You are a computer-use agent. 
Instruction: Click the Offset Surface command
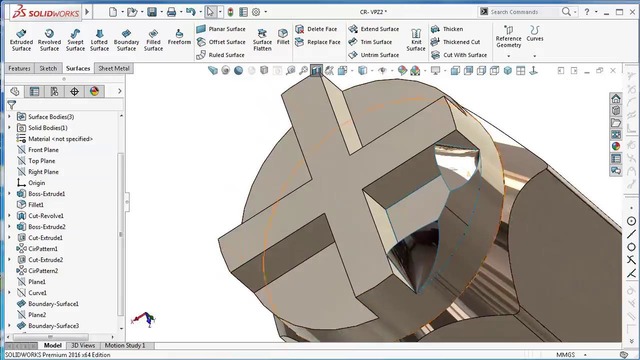point(221,42)
